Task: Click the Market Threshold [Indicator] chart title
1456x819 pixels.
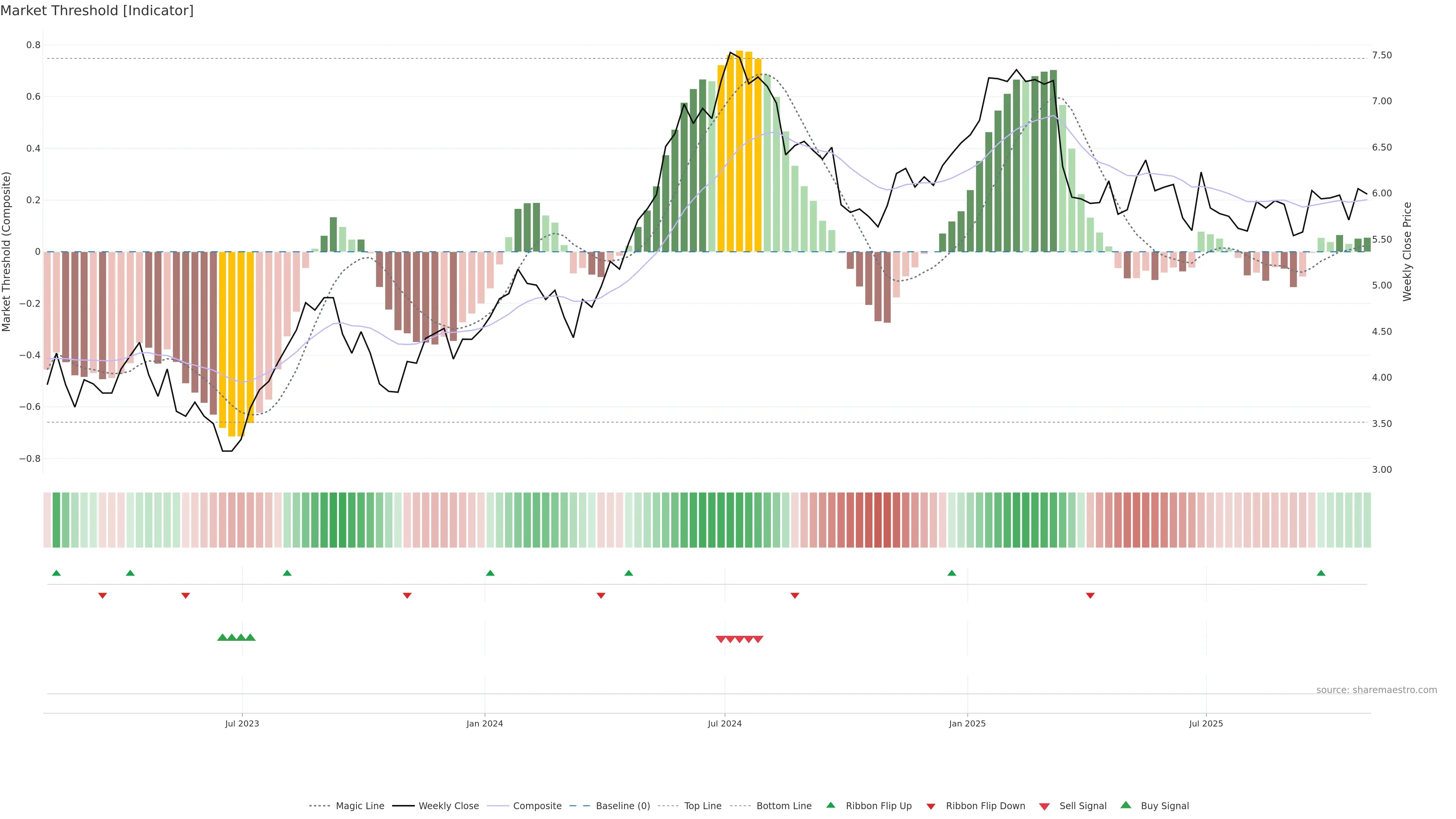Action: coord(97,11)
